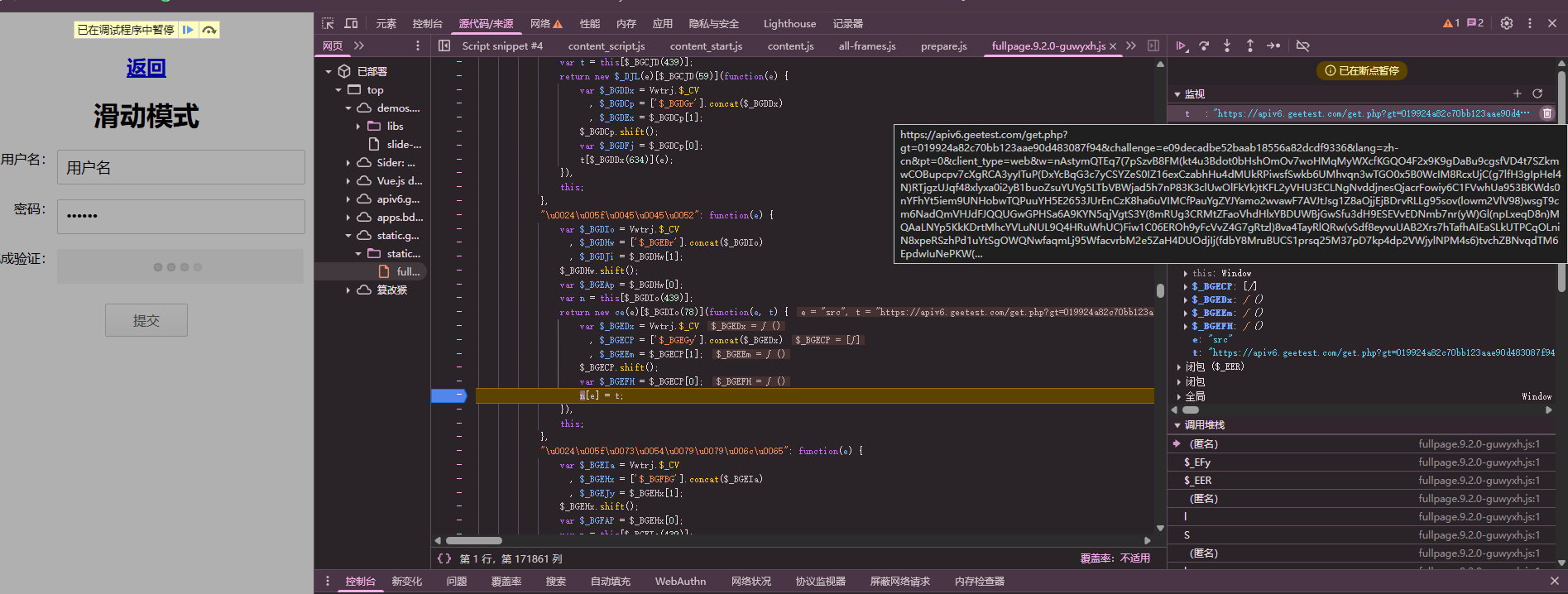The image size is (1568, 594).
Task: Open the Script snippet #4 tab
Action: [502, 46]
